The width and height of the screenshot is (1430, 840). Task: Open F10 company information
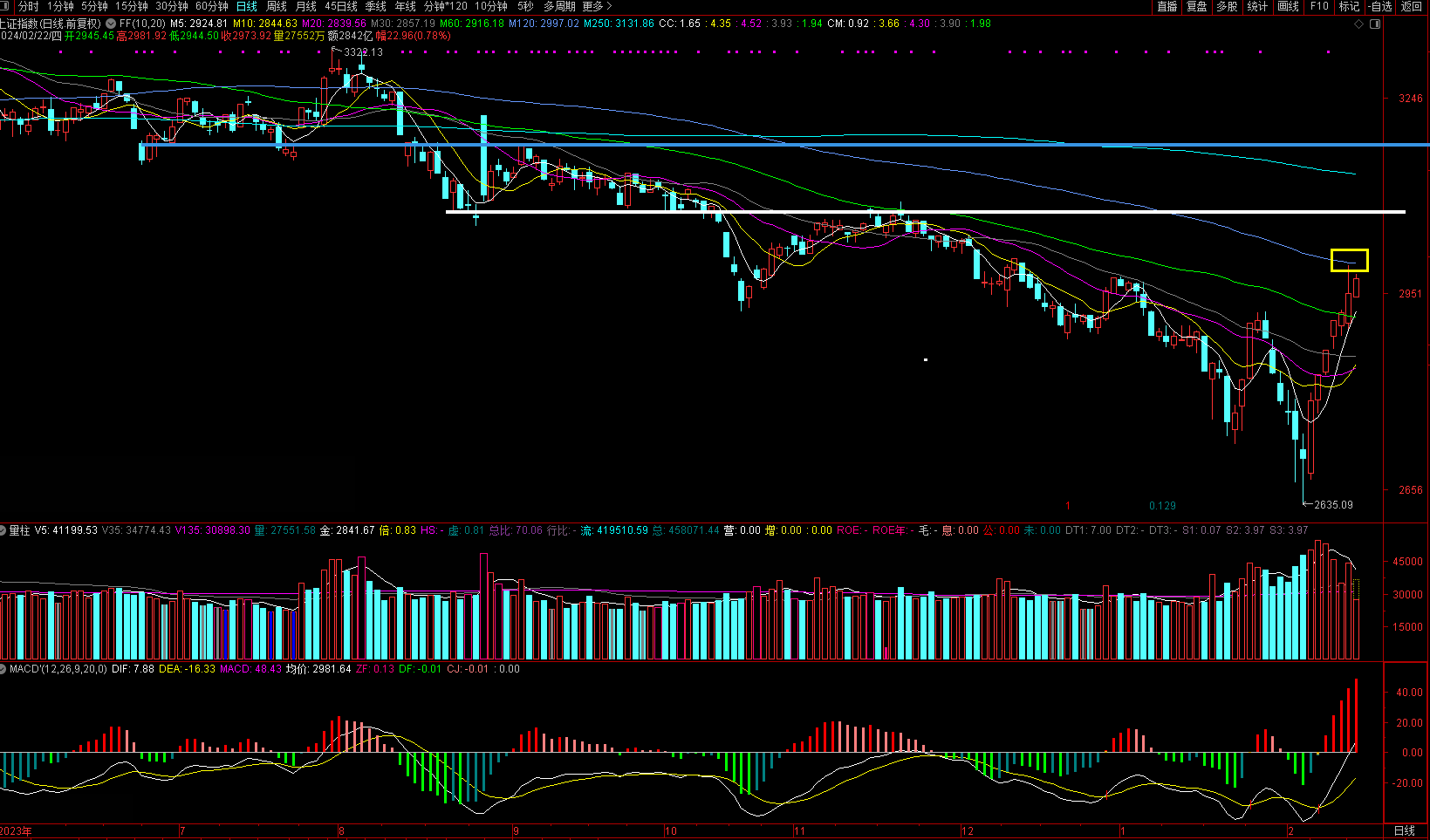click(x=1319, y=7)
